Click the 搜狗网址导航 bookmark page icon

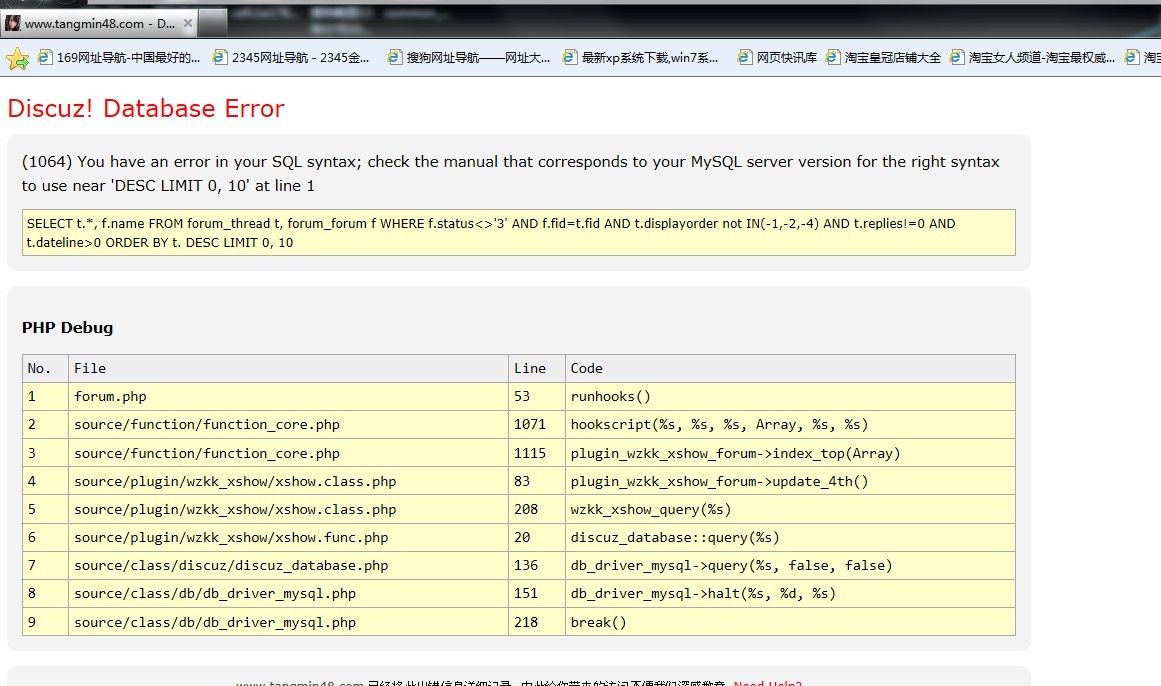point(395,57)
